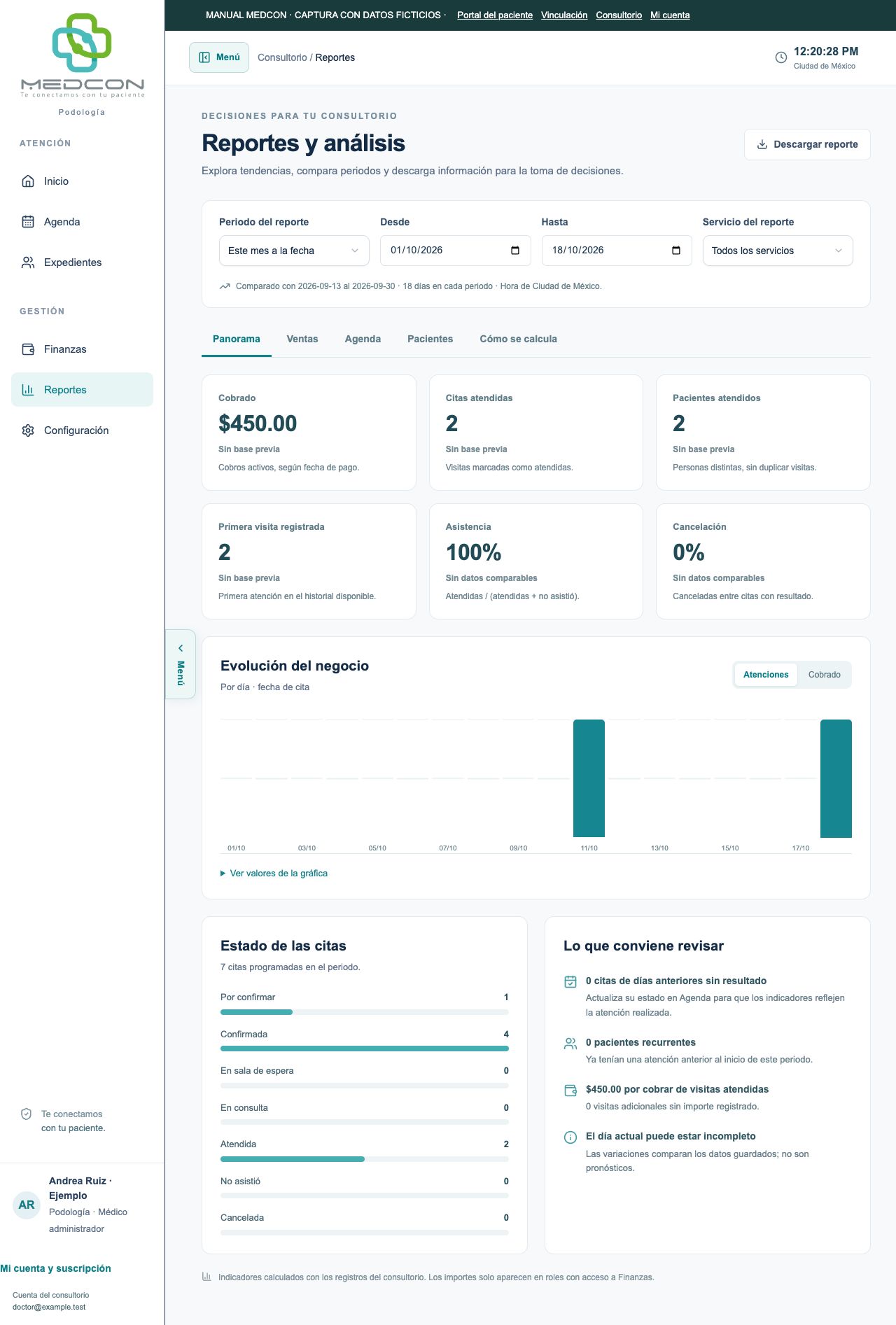Open the Portal del paciente link
Image resolution: width=896 pixels, height=1325 pixels.
click(495, 15)
